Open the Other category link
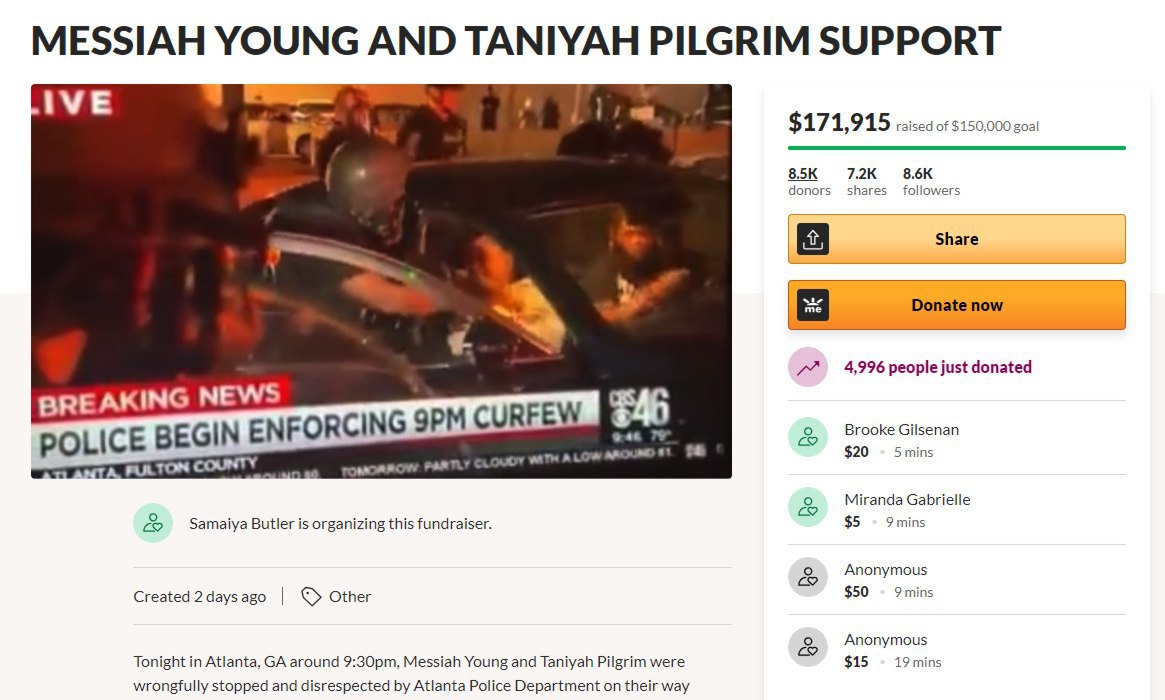This screenshot has height=700, width=1165. point(350,597)
